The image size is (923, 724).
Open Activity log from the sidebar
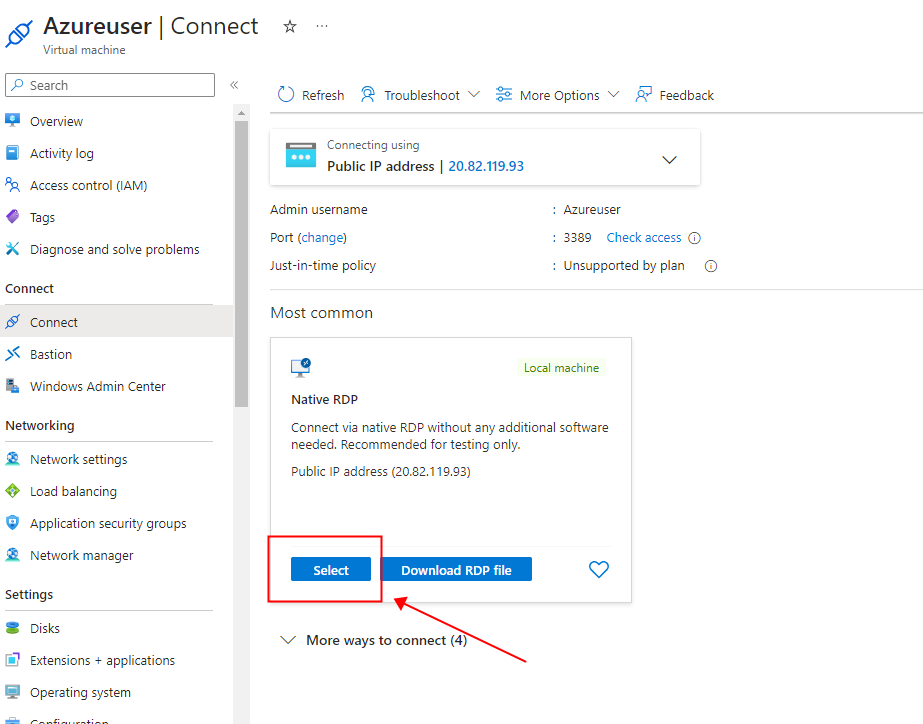61,153
